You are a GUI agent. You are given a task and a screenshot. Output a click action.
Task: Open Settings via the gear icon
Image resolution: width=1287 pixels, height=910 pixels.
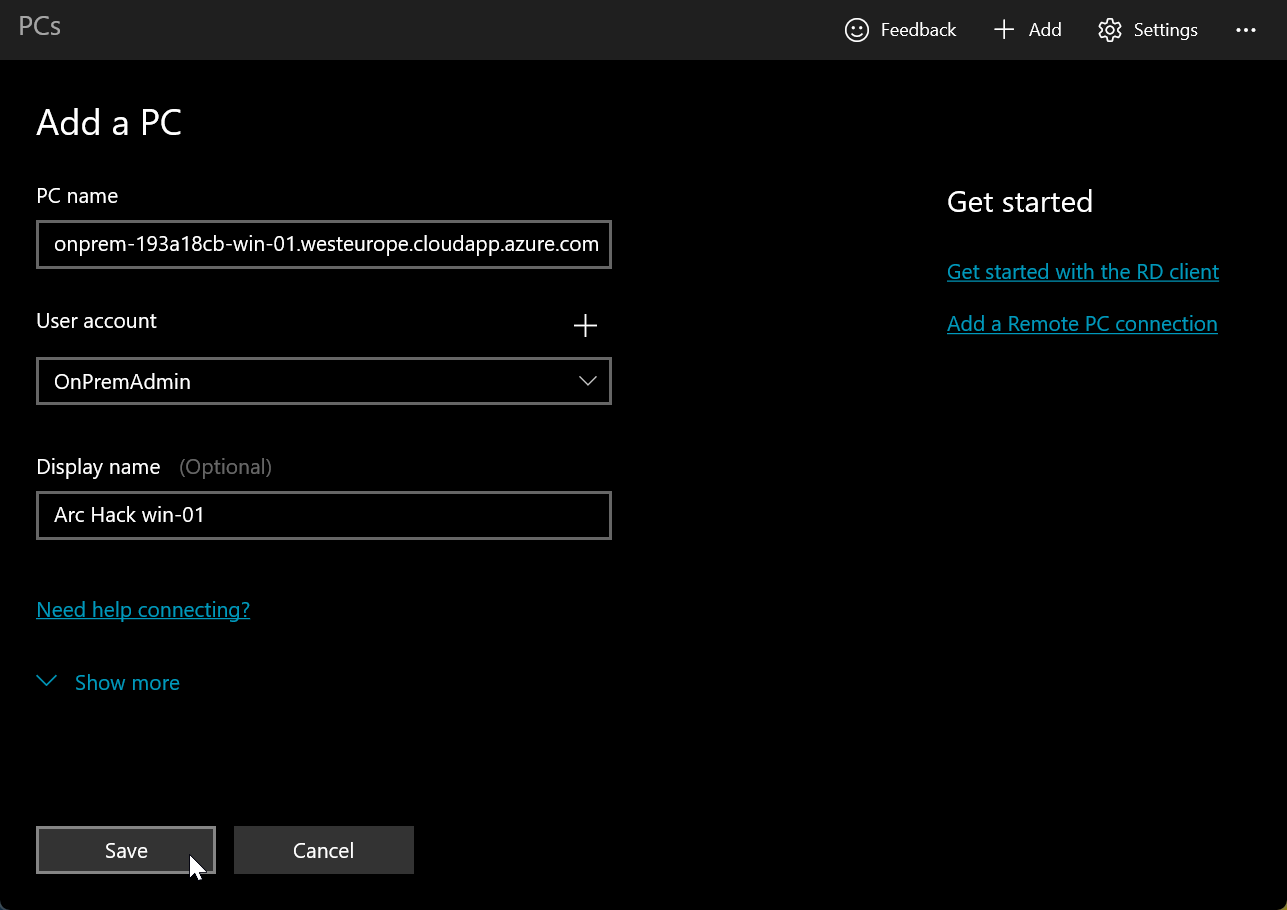(1110, 30)
